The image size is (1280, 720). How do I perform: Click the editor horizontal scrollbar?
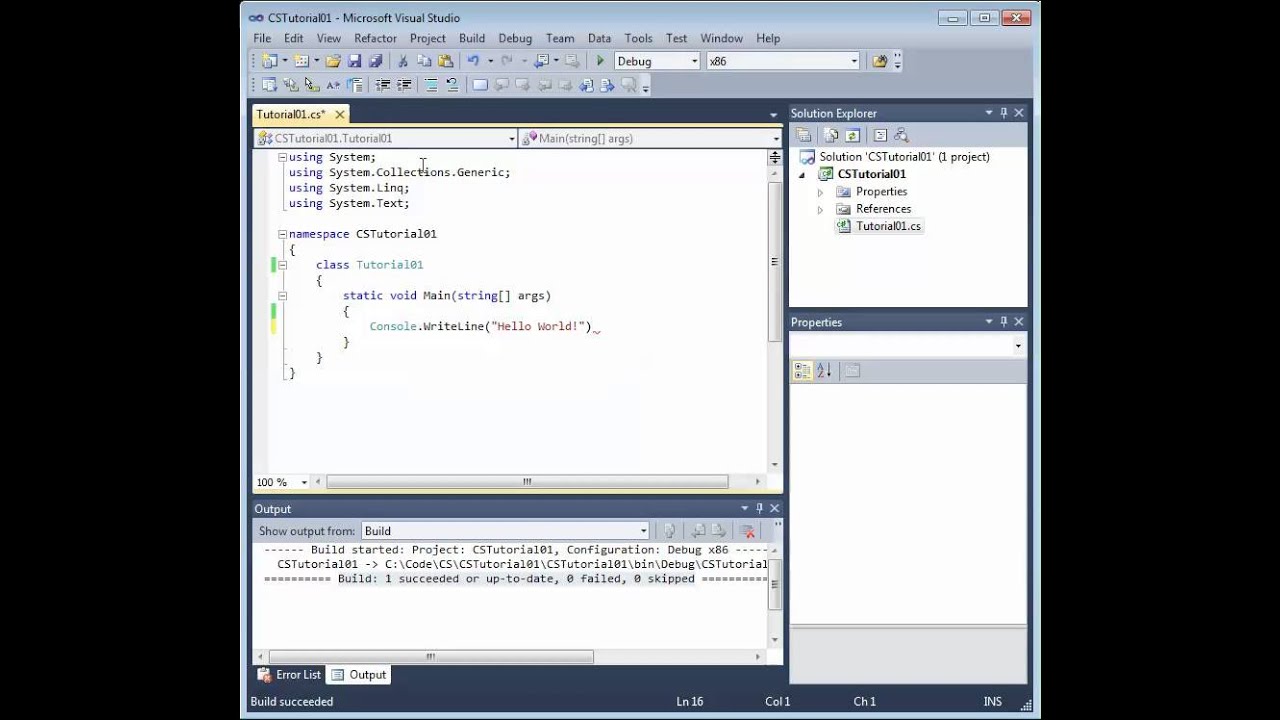tap(527, 482)
